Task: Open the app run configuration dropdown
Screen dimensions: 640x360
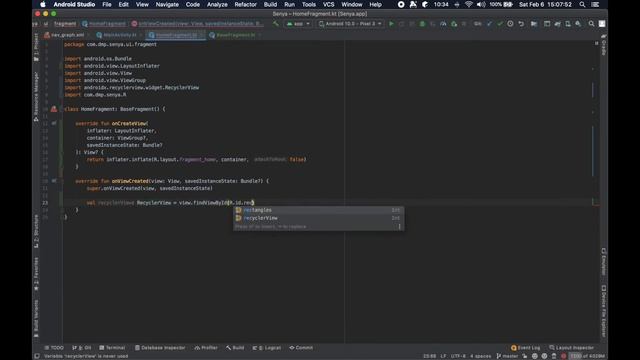Action: [x=298, y=24]
